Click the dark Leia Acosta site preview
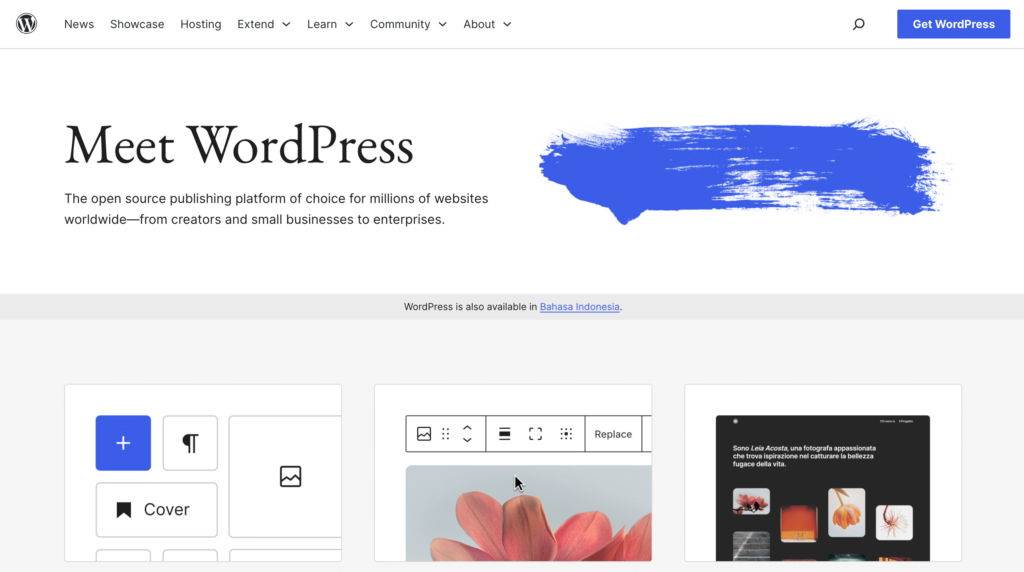 [x=823, y=488]
